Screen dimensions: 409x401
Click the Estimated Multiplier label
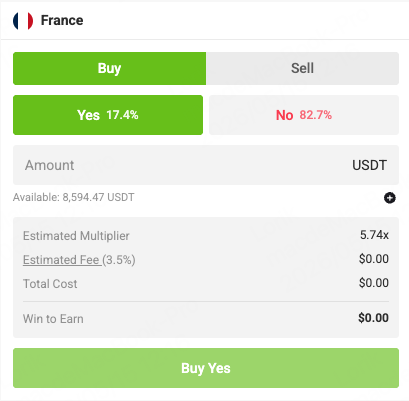pos(76,236)
